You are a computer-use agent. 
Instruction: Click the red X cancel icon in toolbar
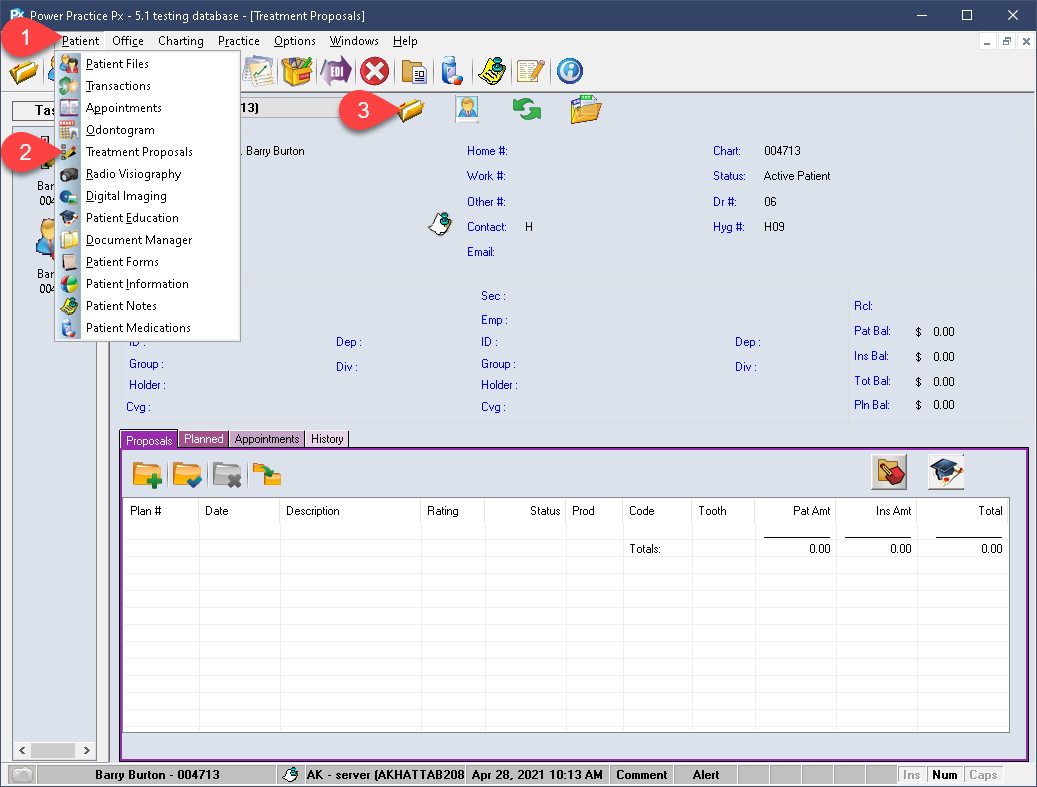(374, 71)
